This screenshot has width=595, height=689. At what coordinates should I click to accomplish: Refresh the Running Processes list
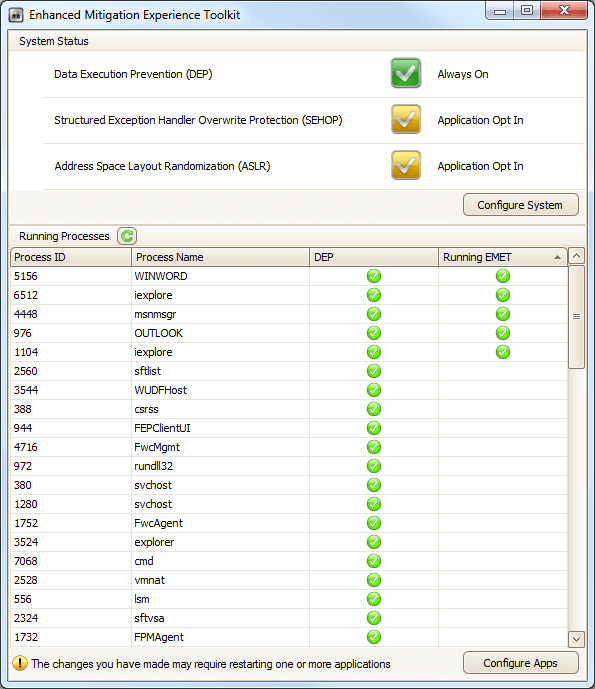tap(127, 236)
